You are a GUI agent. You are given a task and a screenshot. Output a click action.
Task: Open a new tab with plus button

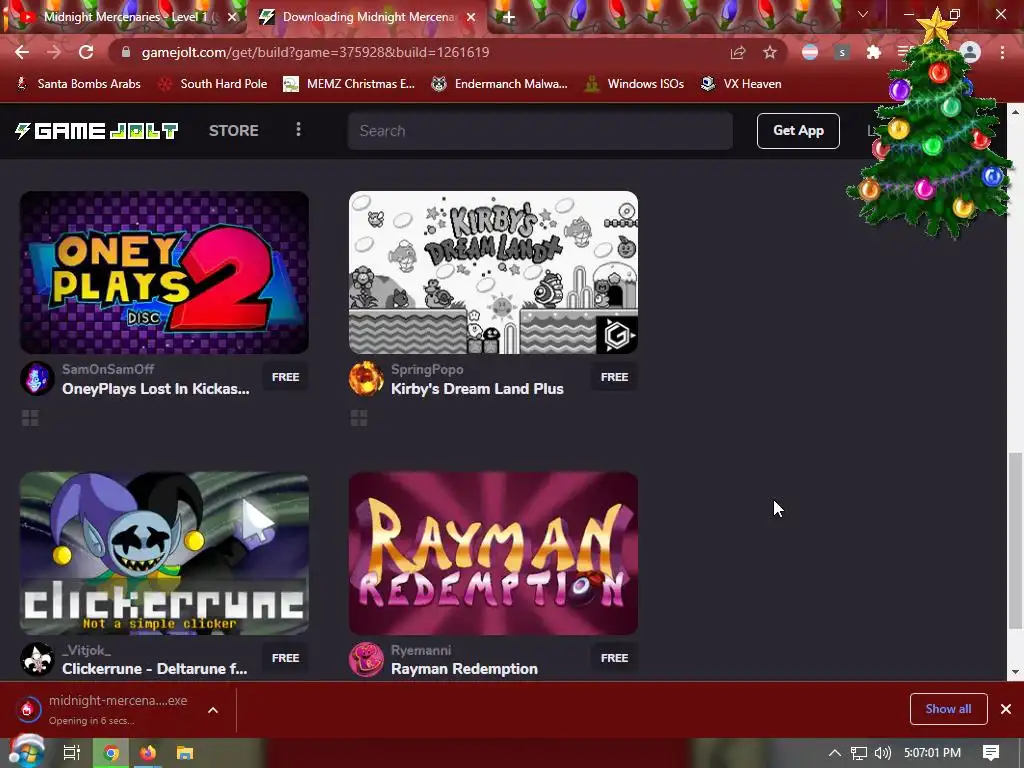pyautogui.click(x=508, y=18)
